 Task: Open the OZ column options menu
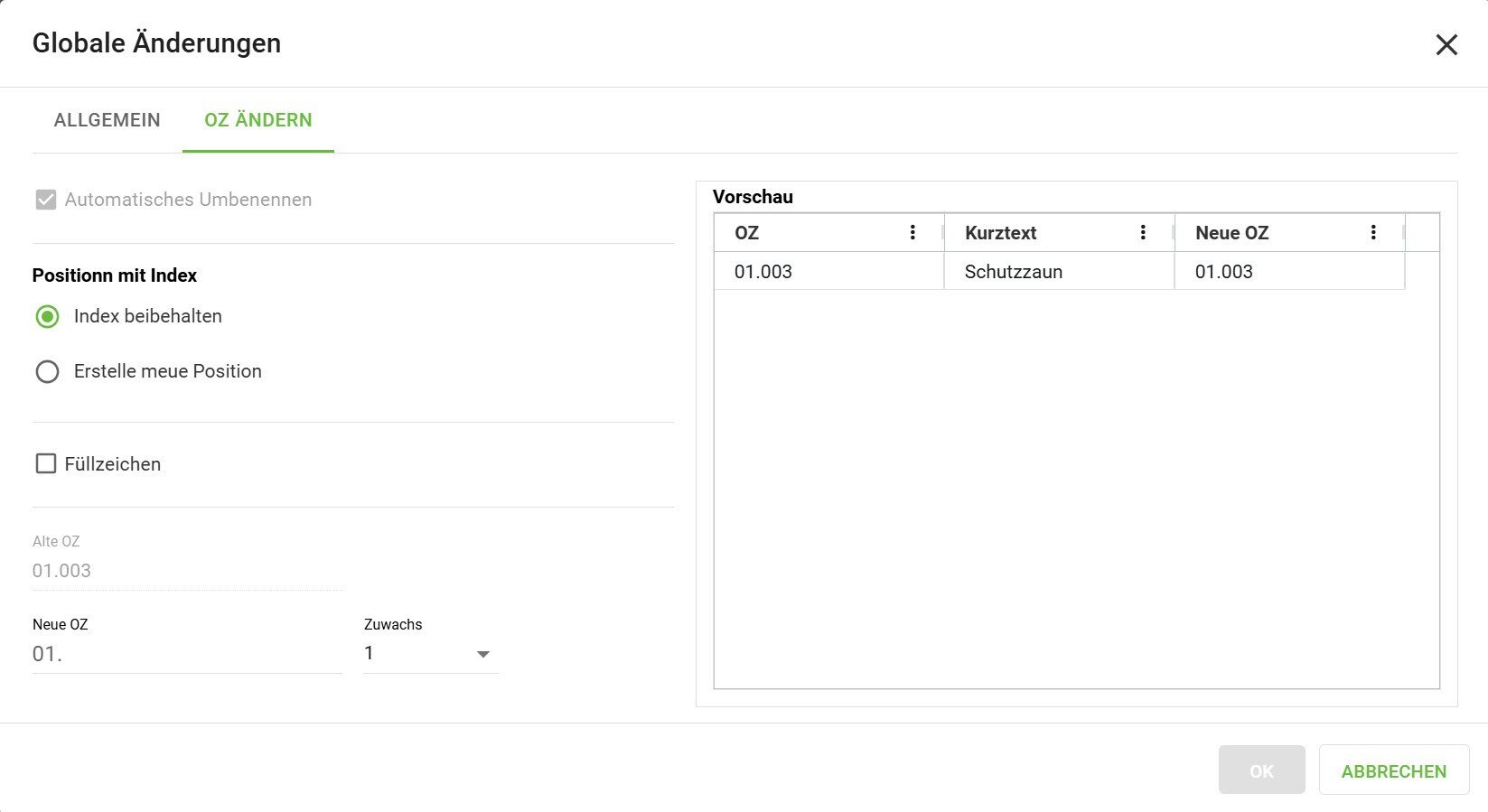coord(912,233)
